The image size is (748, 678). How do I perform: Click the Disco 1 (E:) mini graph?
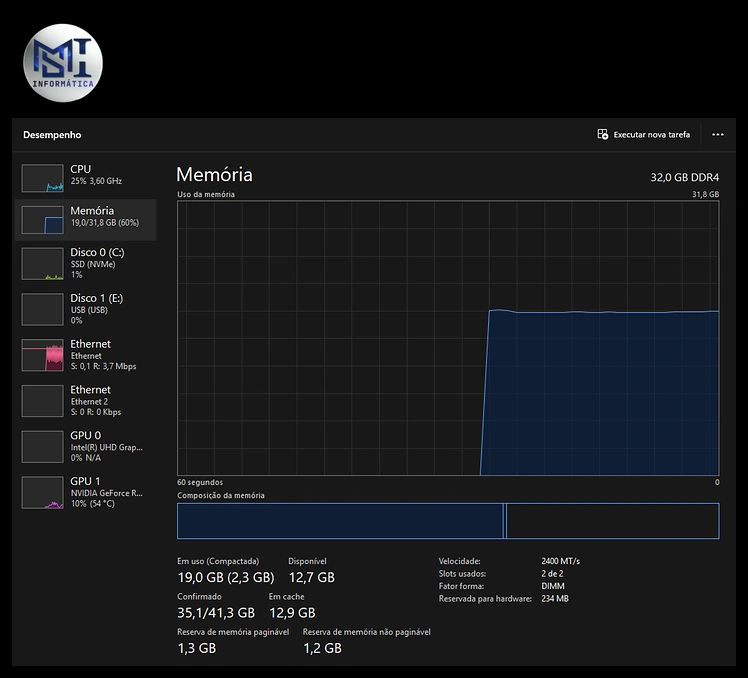point(42,309)
